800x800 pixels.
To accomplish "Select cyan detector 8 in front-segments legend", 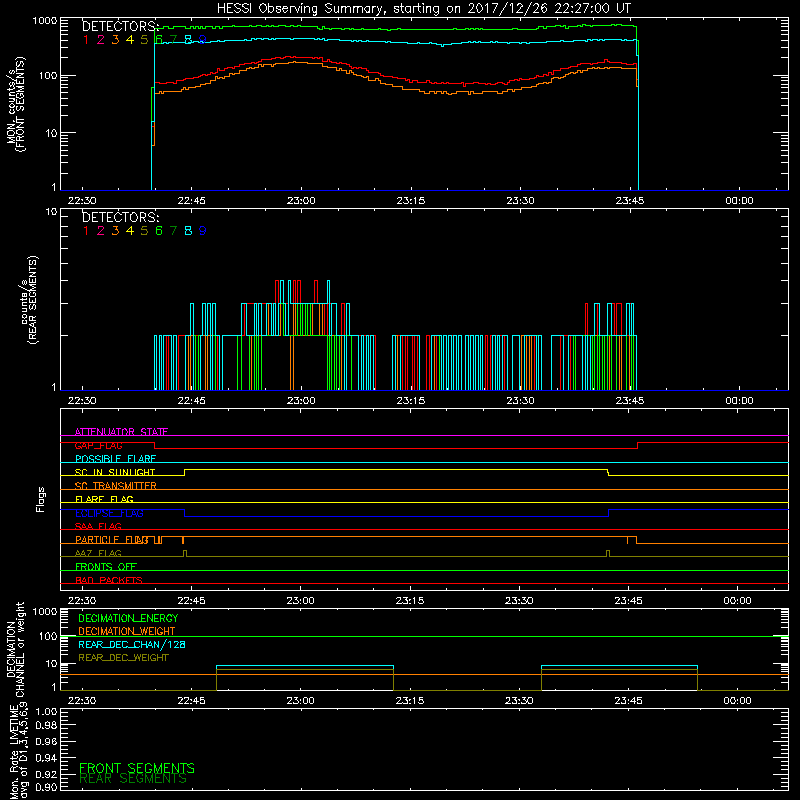I will click(188, 39).
